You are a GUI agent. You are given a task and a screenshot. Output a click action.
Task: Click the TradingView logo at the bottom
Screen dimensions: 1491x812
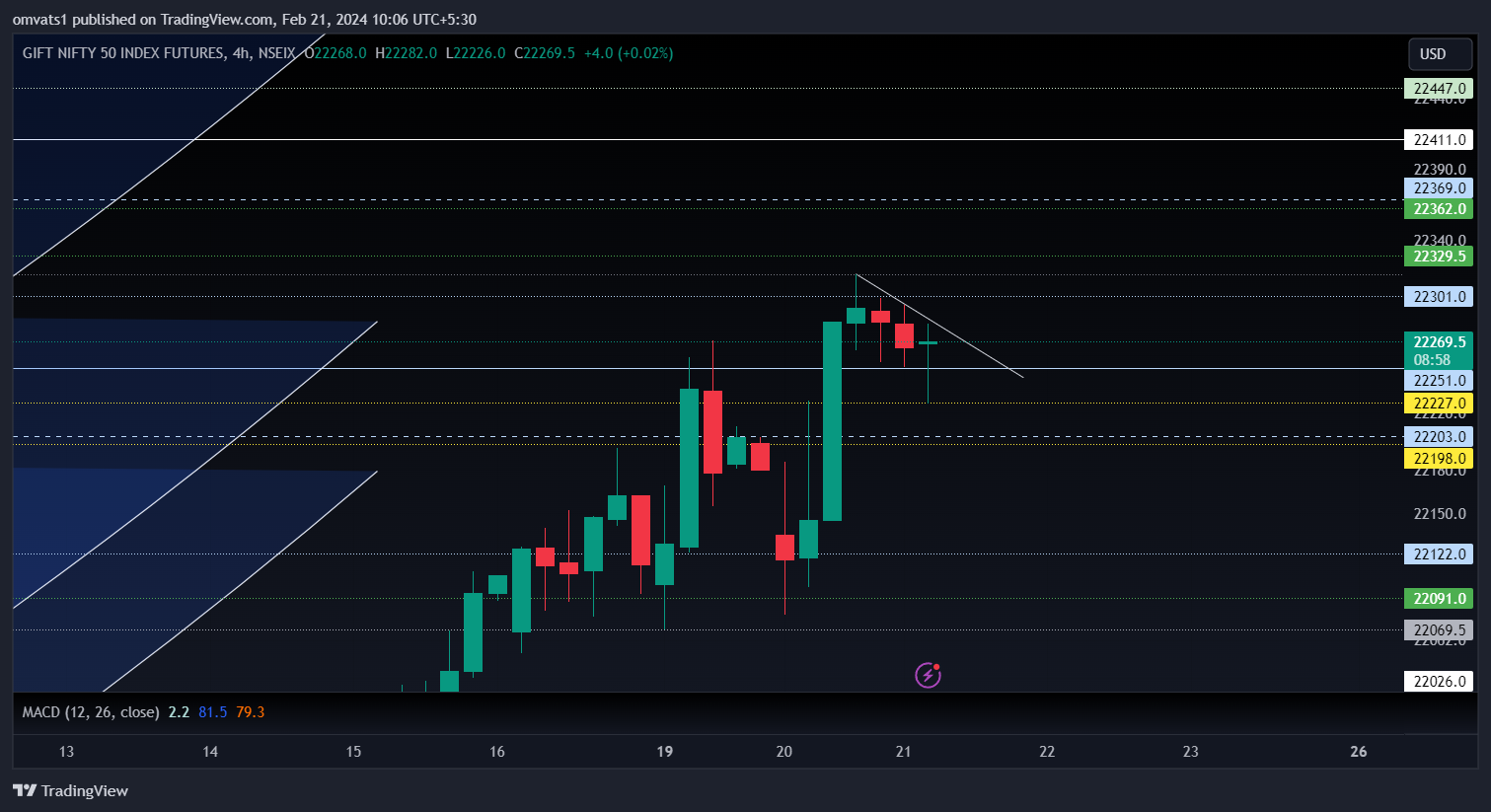70,790
